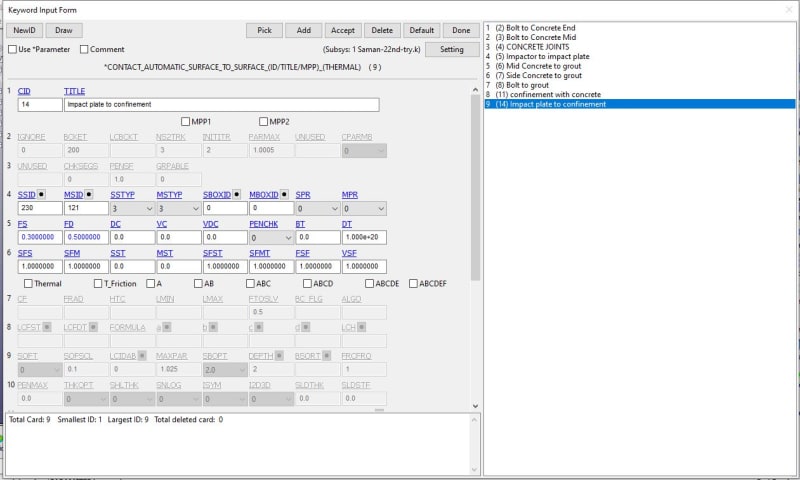800x480 pixels.
Task: Click the MSID input with value 121
Action: [x=86, y=208]
